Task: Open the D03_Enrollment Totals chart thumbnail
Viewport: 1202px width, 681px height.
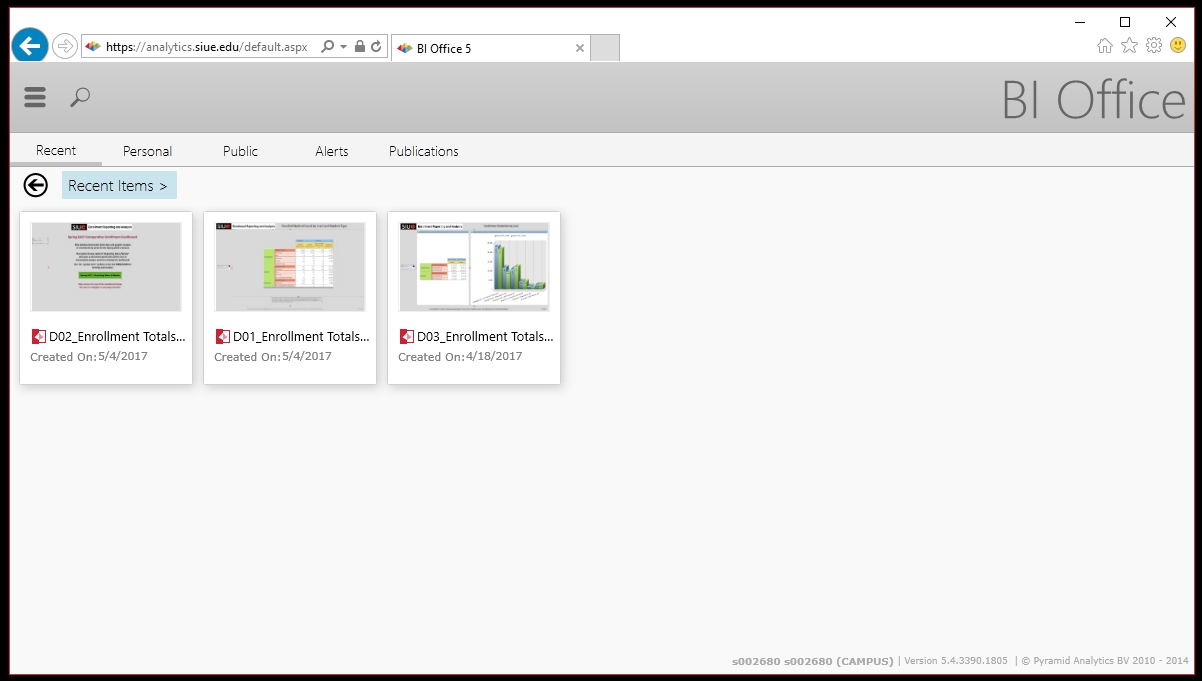Action: 474,267
